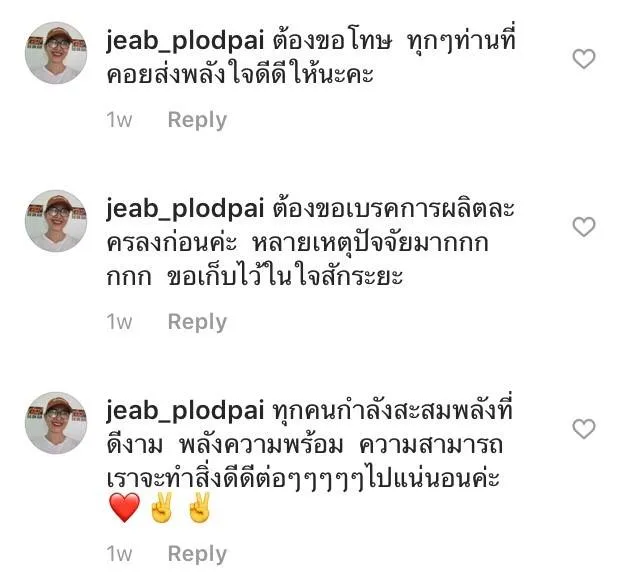The image size is (640, 576).
Task: Click the 1w timestamp below the emoji comment
Action: click(x=119, y=554)
